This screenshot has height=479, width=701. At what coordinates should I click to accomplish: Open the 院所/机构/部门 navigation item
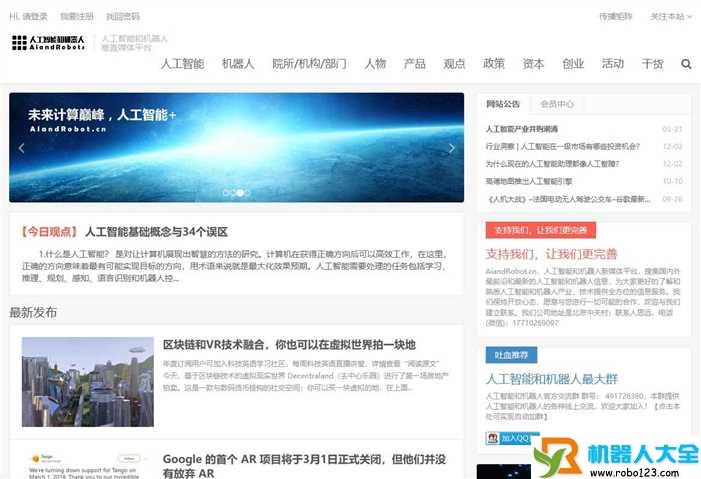click(x=309, y=64)
